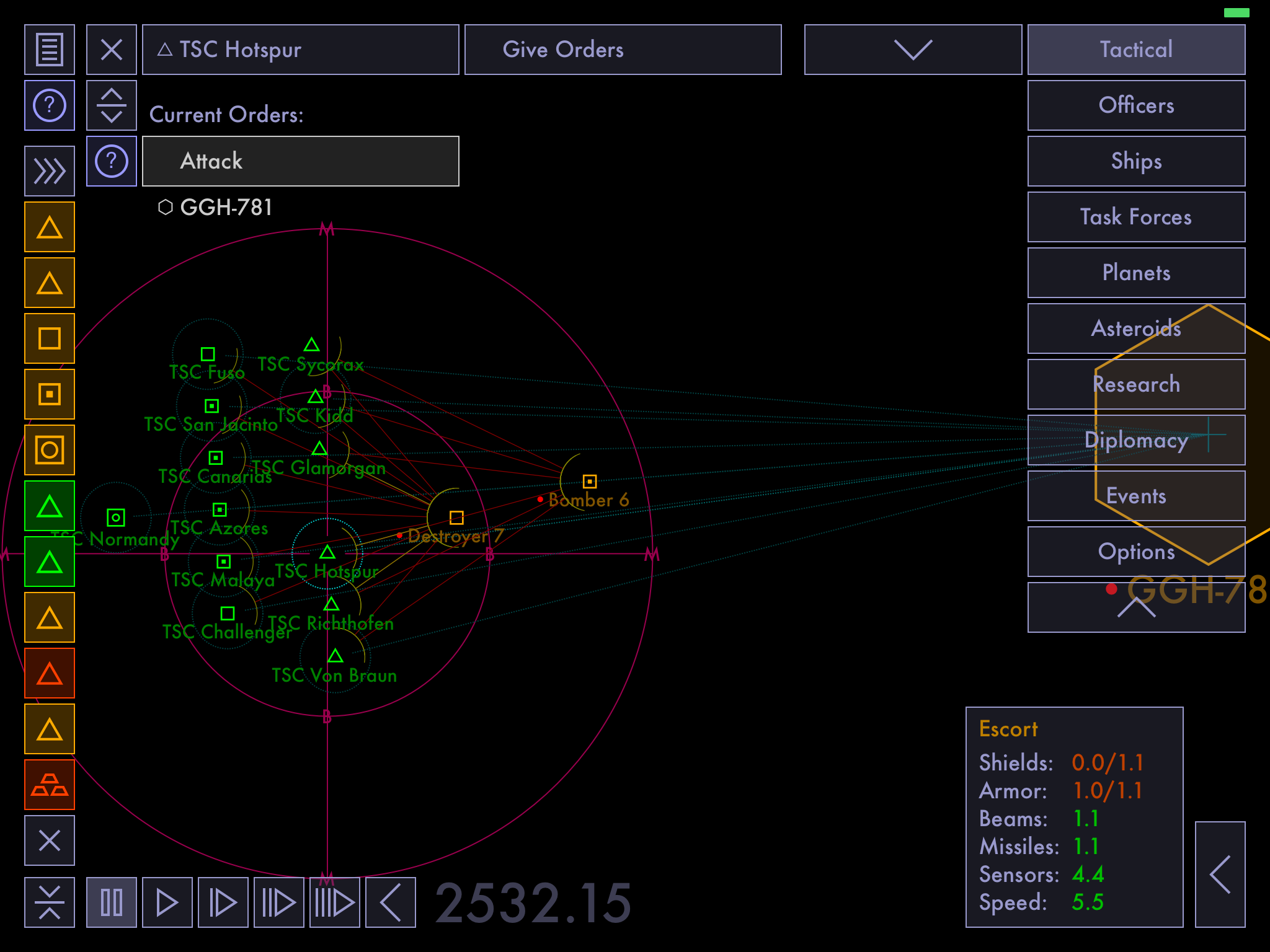The image size is (1270, 952).
Task: Play at normal speed
Action: point(167,902)
